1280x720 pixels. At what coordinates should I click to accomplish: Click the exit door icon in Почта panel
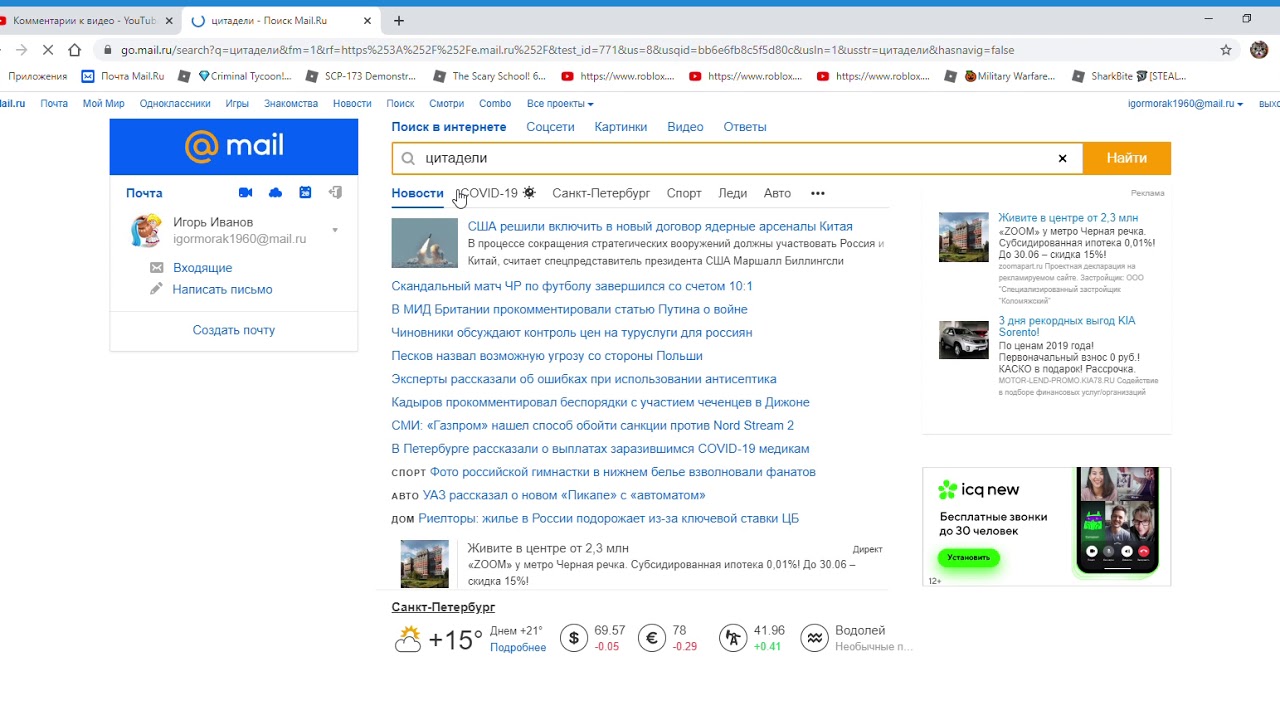click(x=336, y=193)
